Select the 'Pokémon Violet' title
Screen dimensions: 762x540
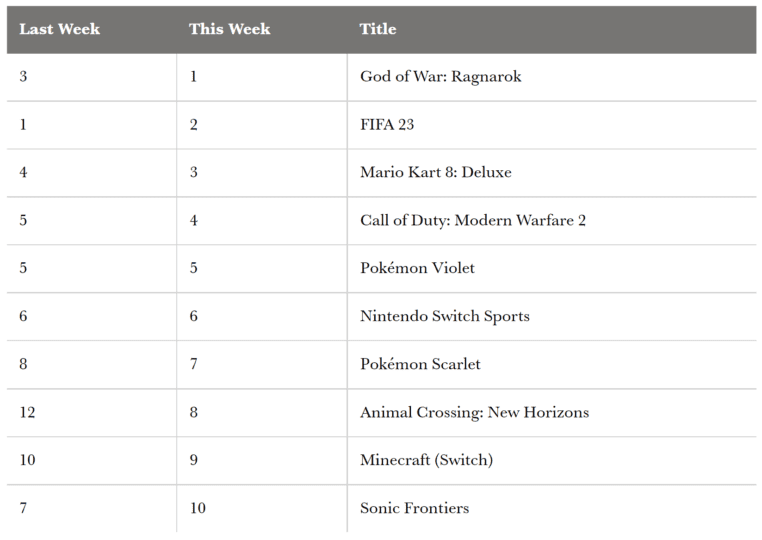(x=417, y=268)
